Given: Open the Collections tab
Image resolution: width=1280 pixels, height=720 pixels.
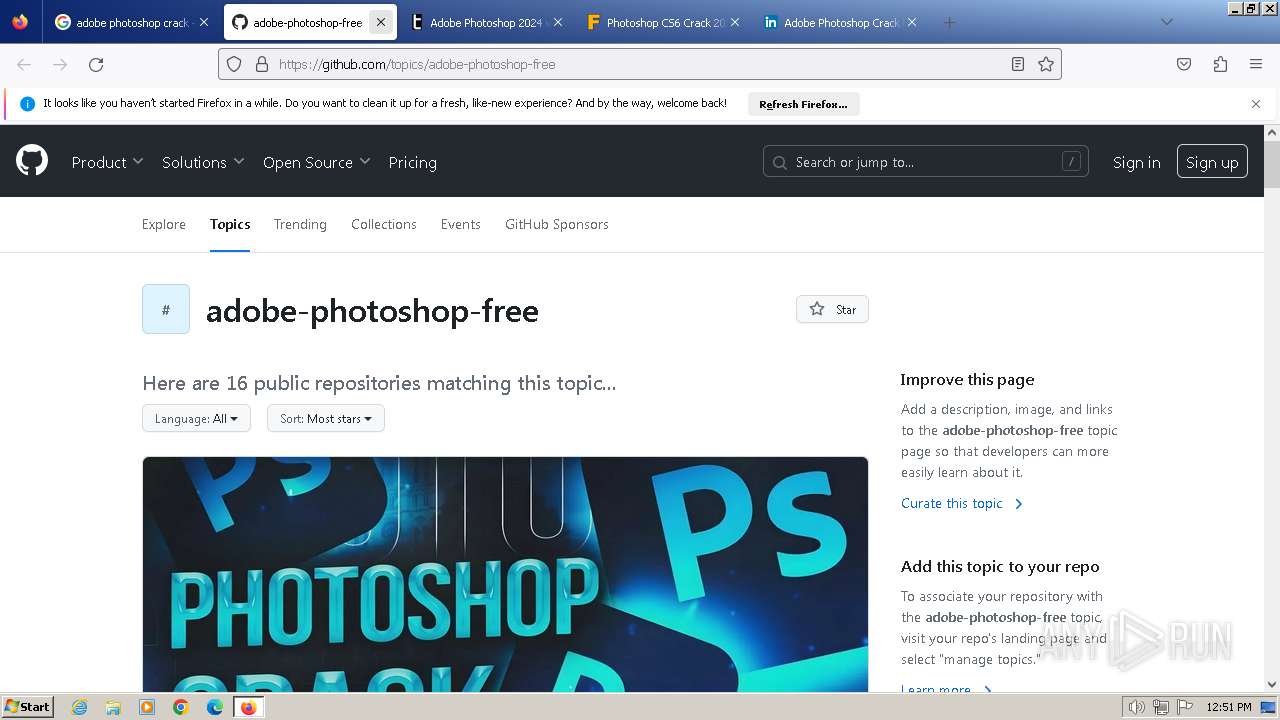Looking at the screenshot, I should tap(384, 224).
